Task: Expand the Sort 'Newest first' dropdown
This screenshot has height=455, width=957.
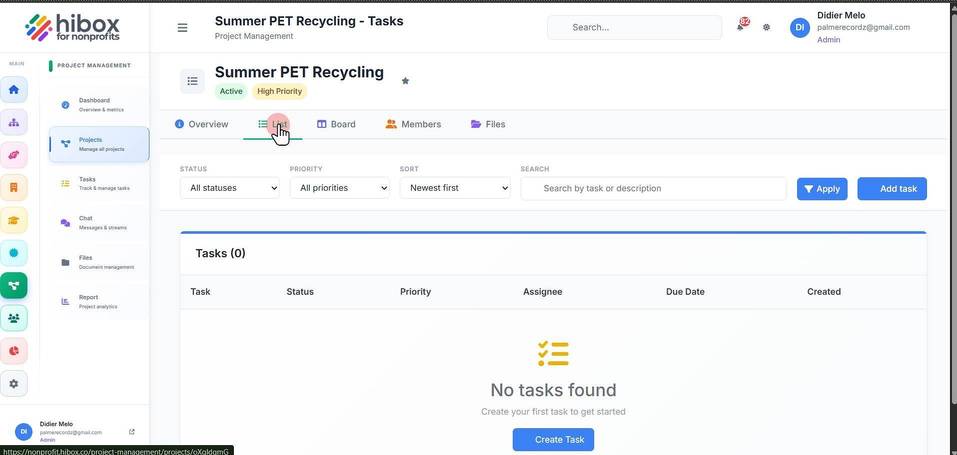Action: (455, 188)
